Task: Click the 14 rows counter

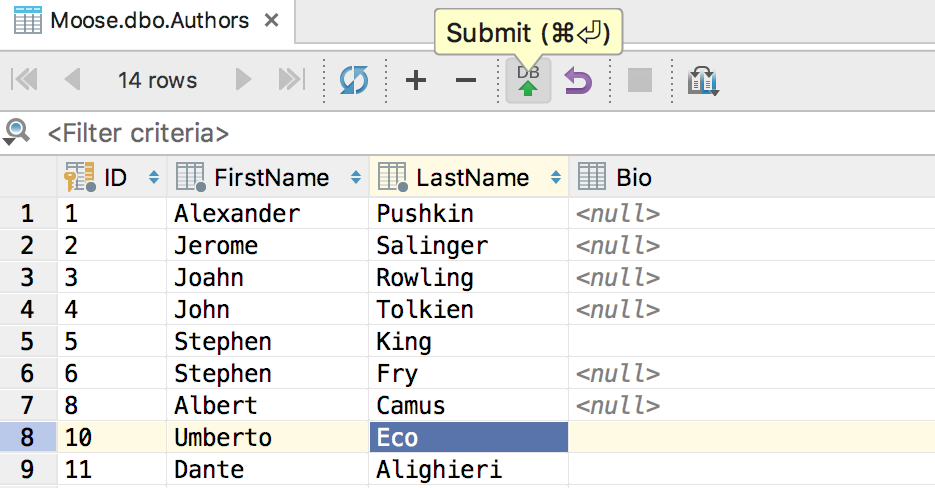Action: [x=157, y=80]
